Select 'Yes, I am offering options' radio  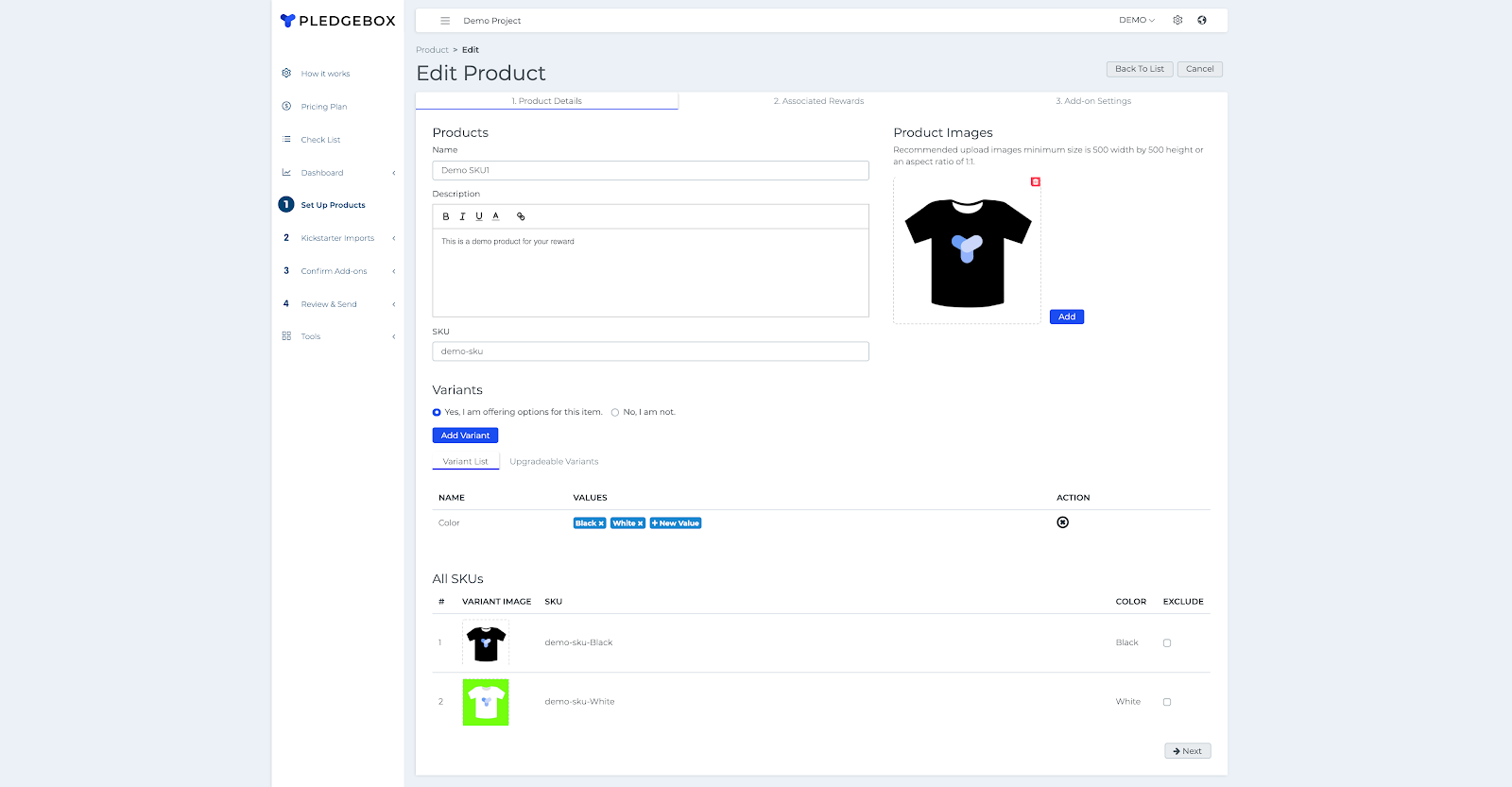click(437, 412)
